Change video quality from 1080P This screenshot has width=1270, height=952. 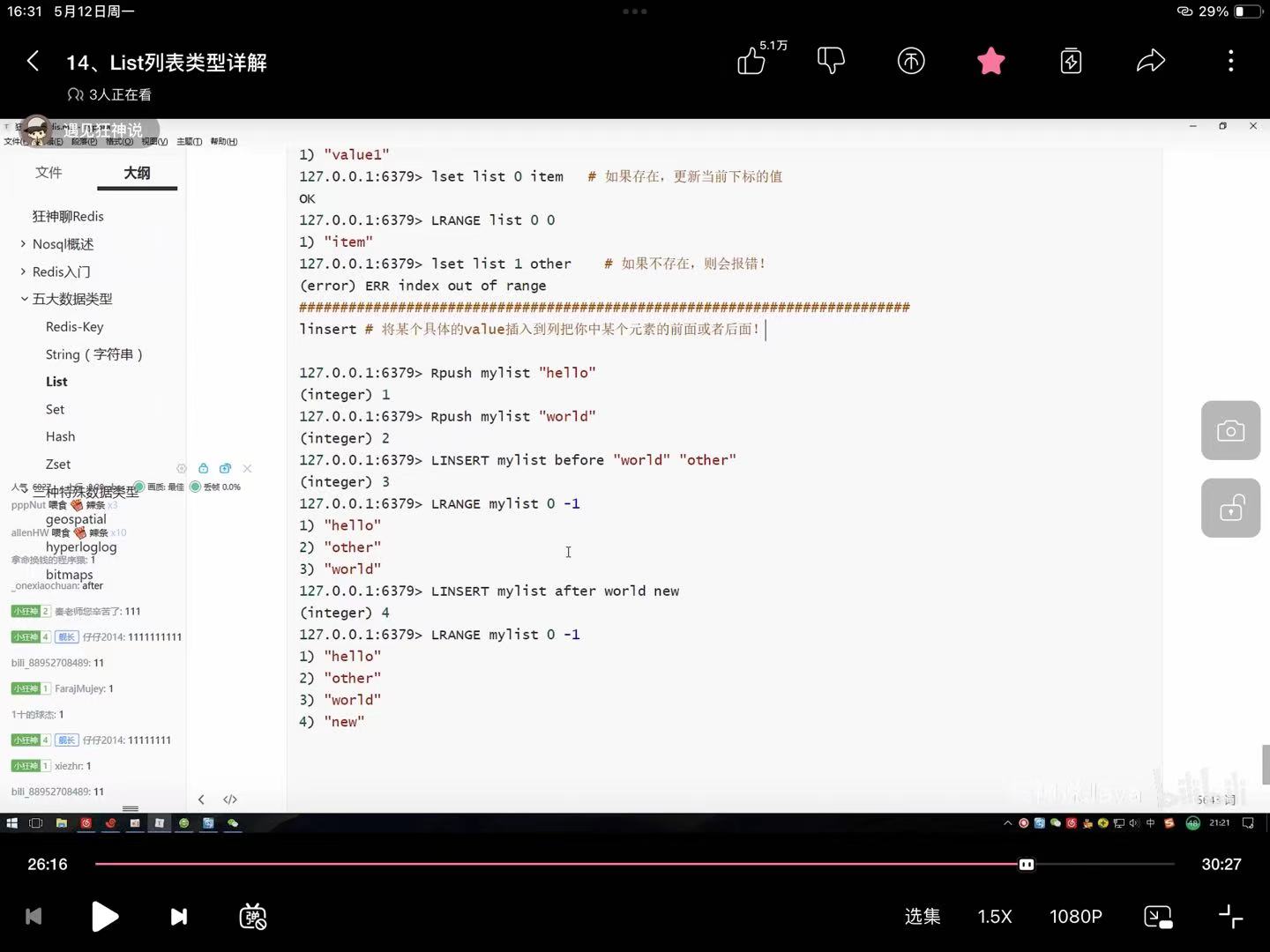1076,917
